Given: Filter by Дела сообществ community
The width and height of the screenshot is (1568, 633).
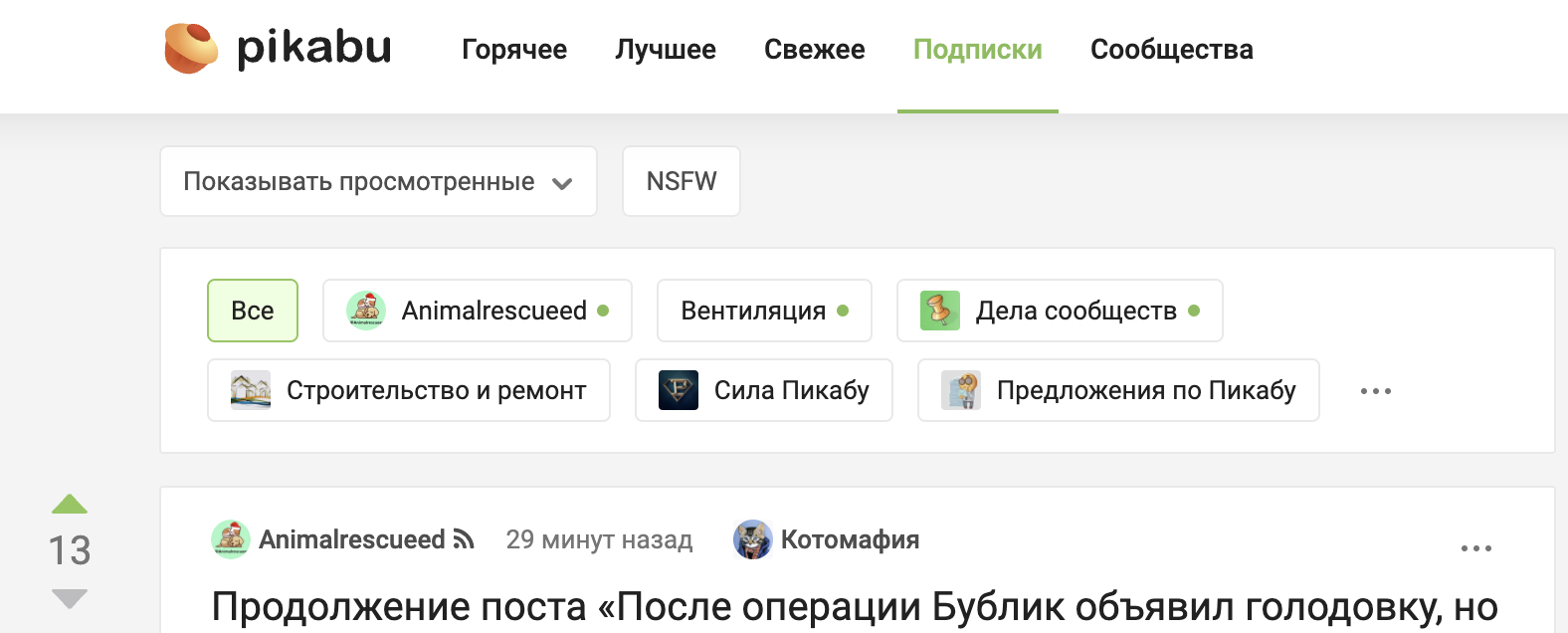Looking at the screenshot, I should click(1060, 311).
